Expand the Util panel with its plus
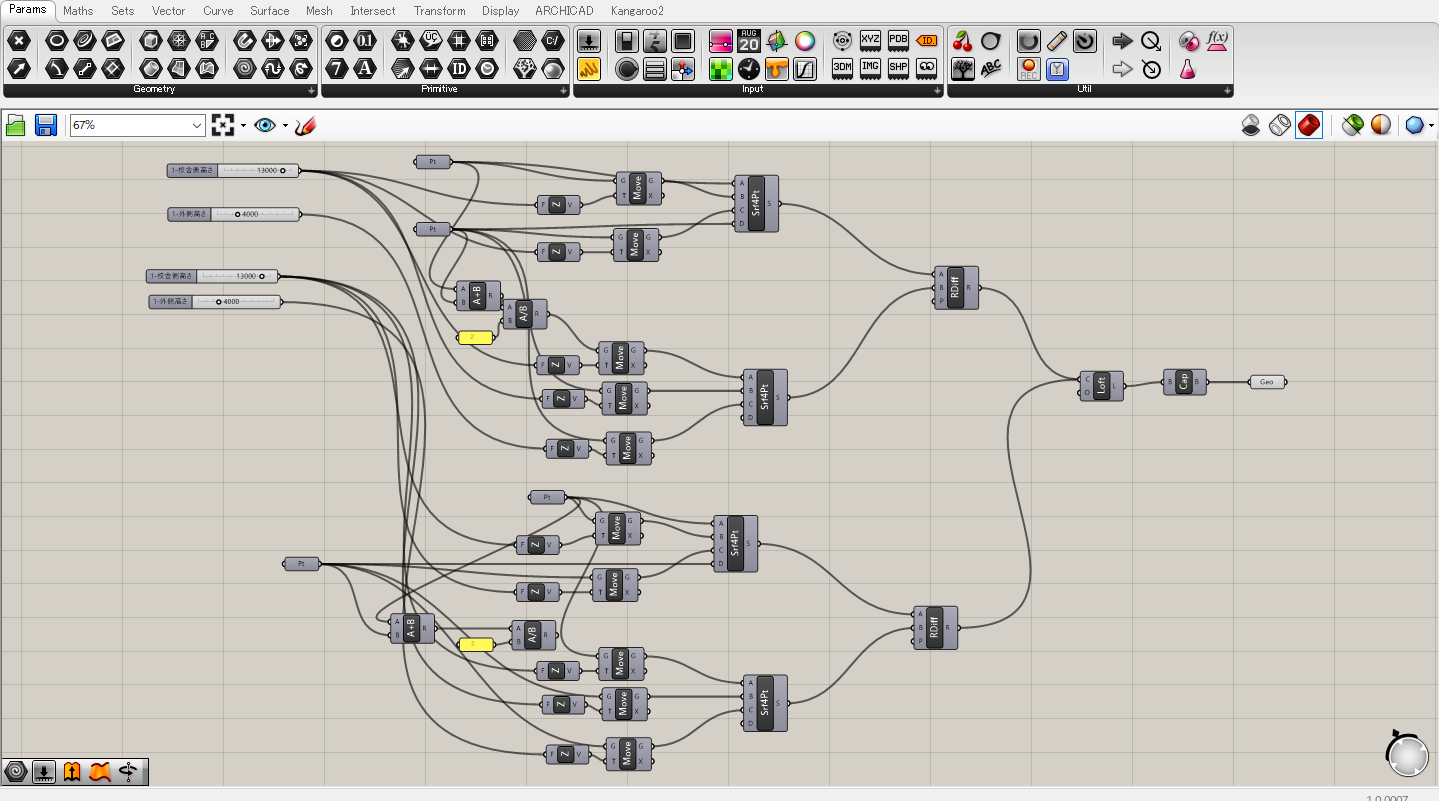 pyautogui.click(x=1227, y=90)
